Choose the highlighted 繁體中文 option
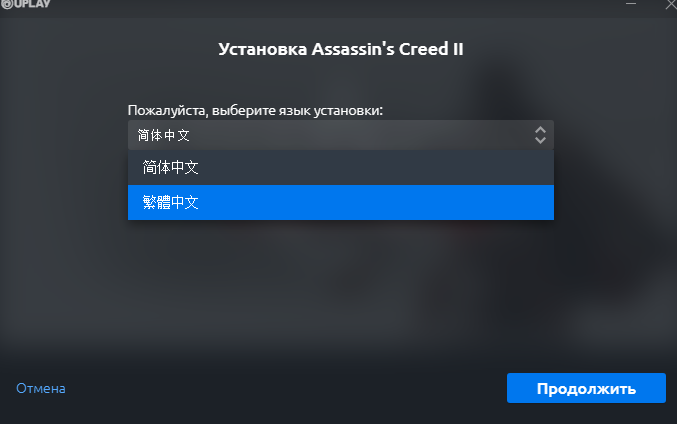 341,203
